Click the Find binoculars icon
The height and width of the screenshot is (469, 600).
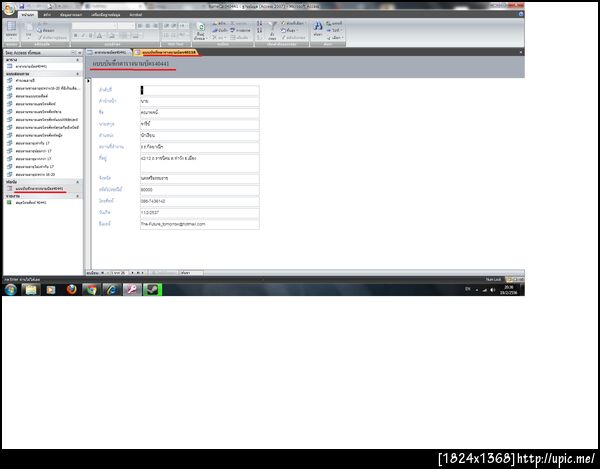[318, 28]
